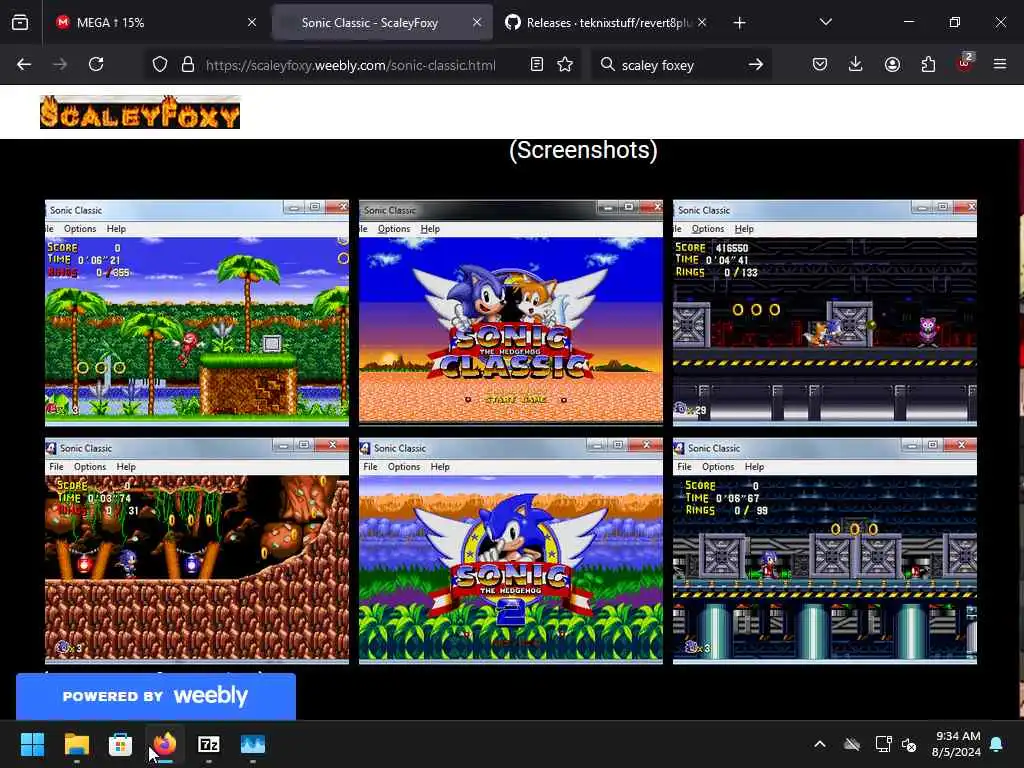Open the screenshot with score 416550

click(825, 313)
